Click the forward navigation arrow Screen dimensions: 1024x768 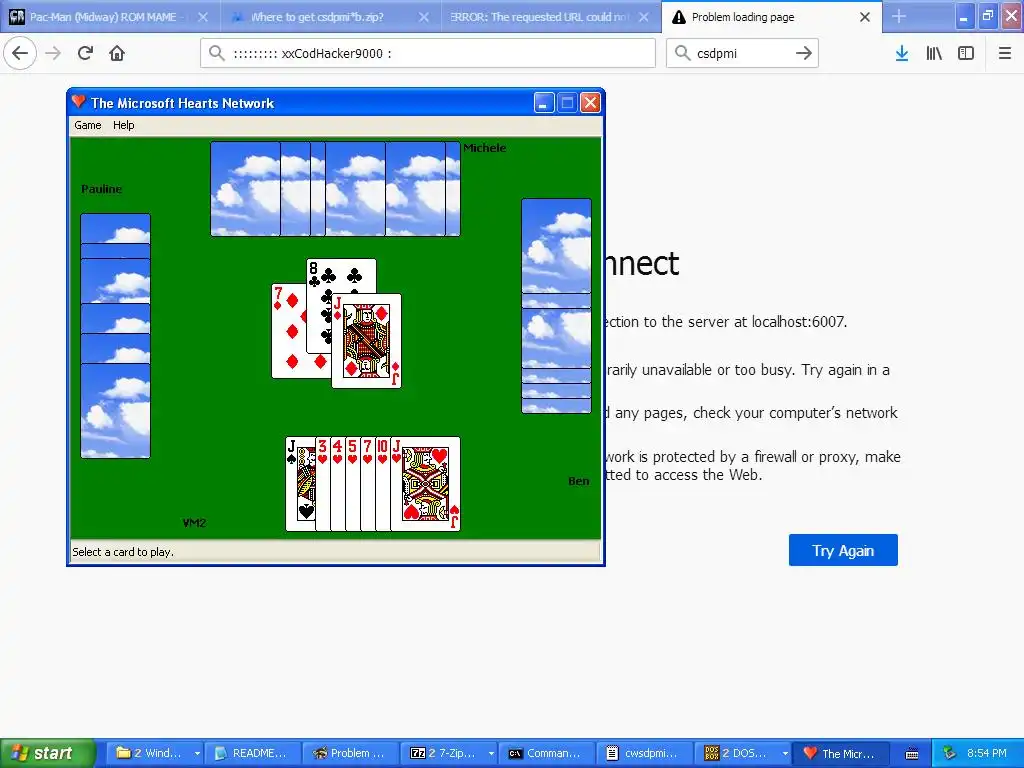(53, 53)
